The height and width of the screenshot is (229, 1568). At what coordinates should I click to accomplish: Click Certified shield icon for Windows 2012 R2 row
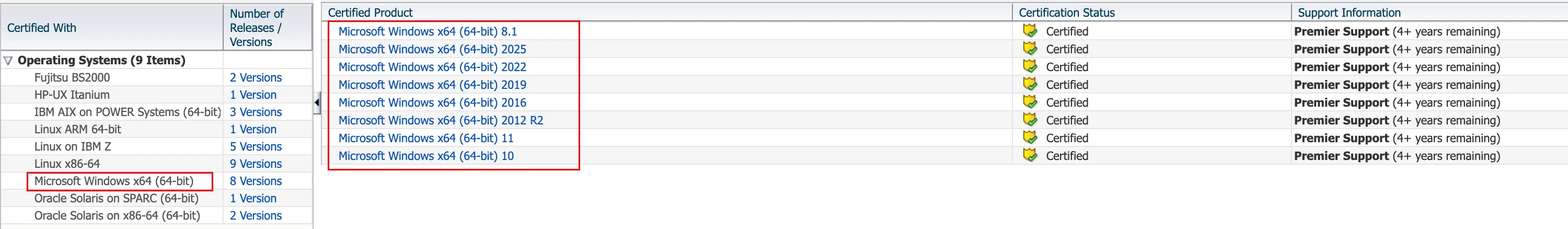1030,119
